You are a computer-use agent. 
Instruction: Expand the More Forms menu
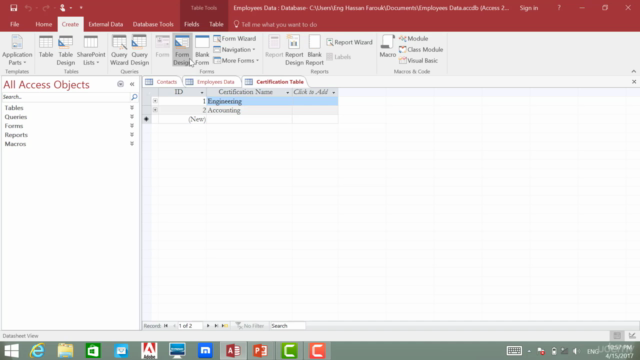coord(236,60)
